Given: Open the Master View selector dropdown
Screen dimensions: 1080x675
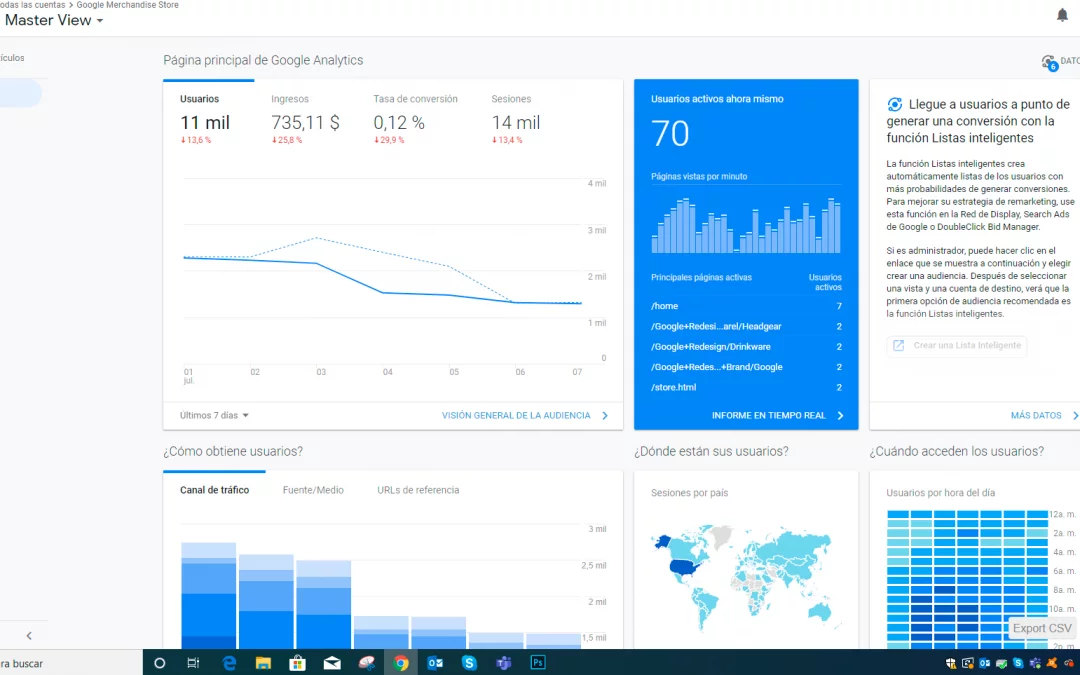Looking at the screenshot, I should (x=54, y=20).
